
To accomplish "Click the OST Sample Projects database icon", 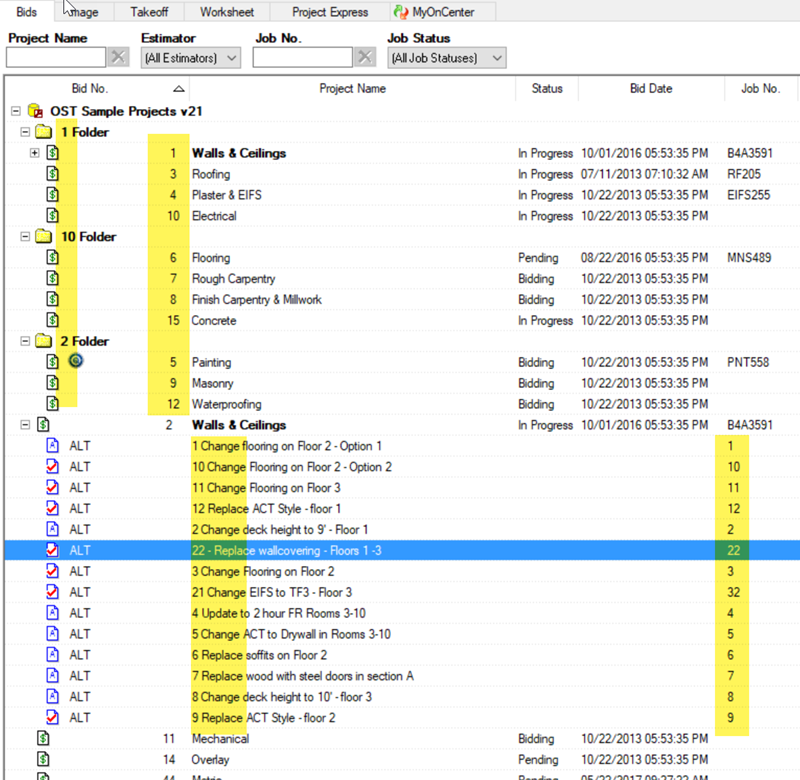I will [x=35, y=111].
